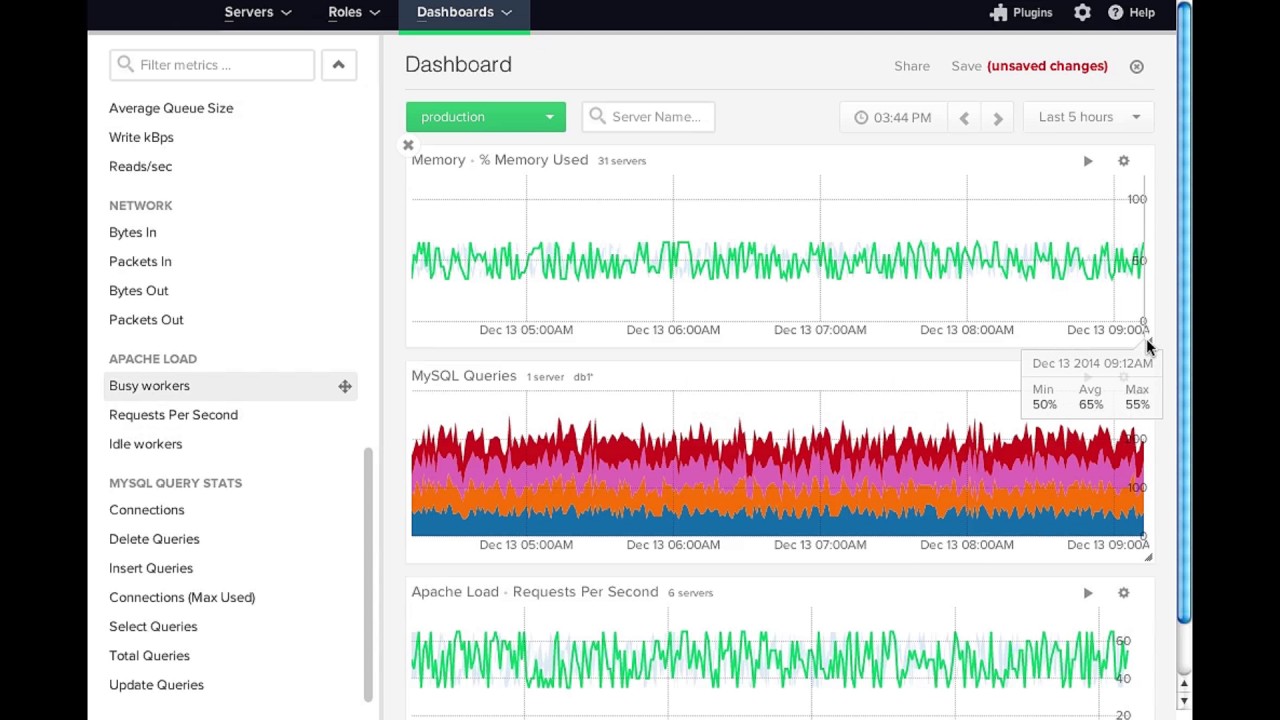Remove the Memory chart with the X icon
The image size is (1280, 720).
[408, 146]
